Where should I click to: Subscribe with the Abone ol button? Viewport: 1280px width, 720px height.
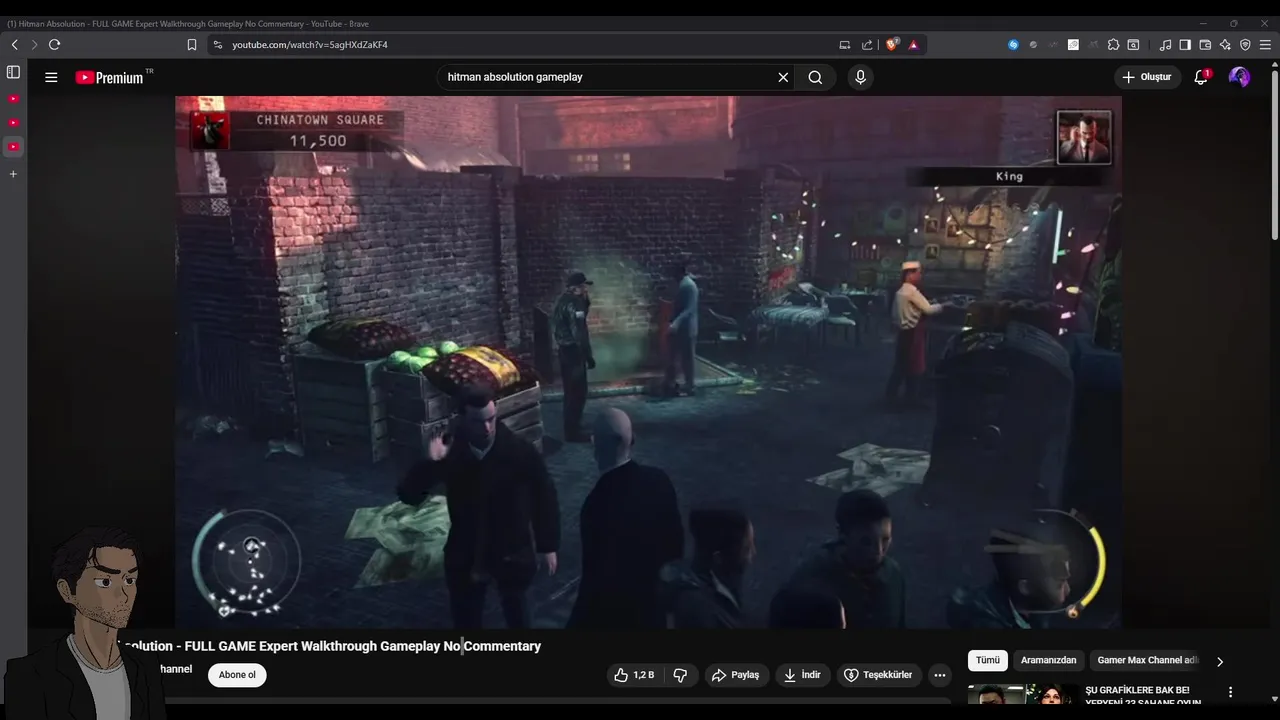(237, 675)
